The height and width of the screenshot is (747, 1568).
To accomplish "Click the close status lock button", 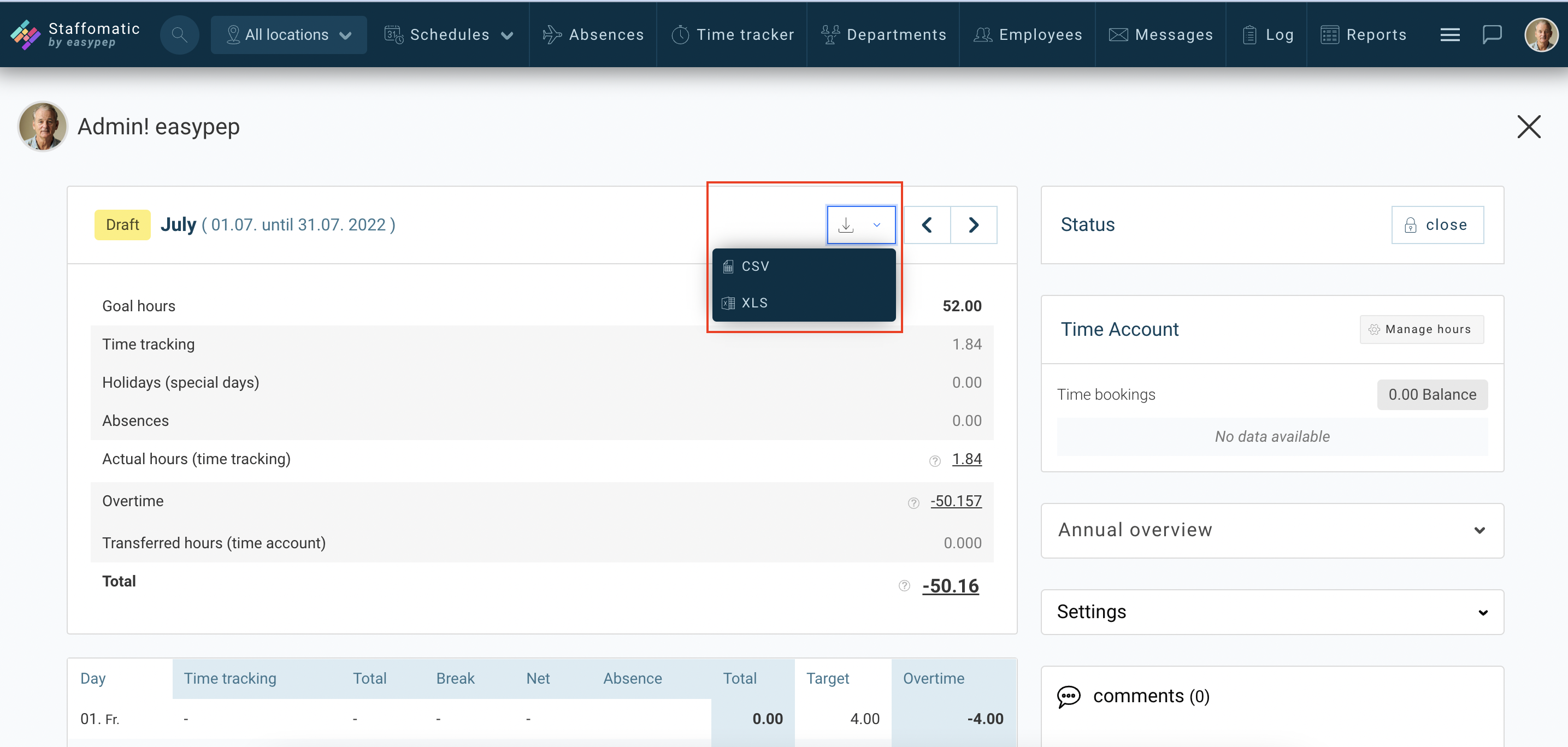I will pyautogui.click(x=1437, y=225).
